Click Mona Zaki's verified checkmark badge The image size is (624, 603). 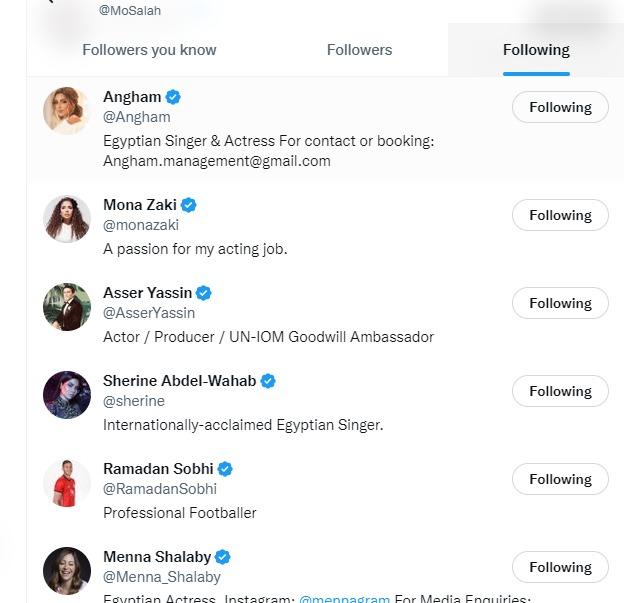189,205
